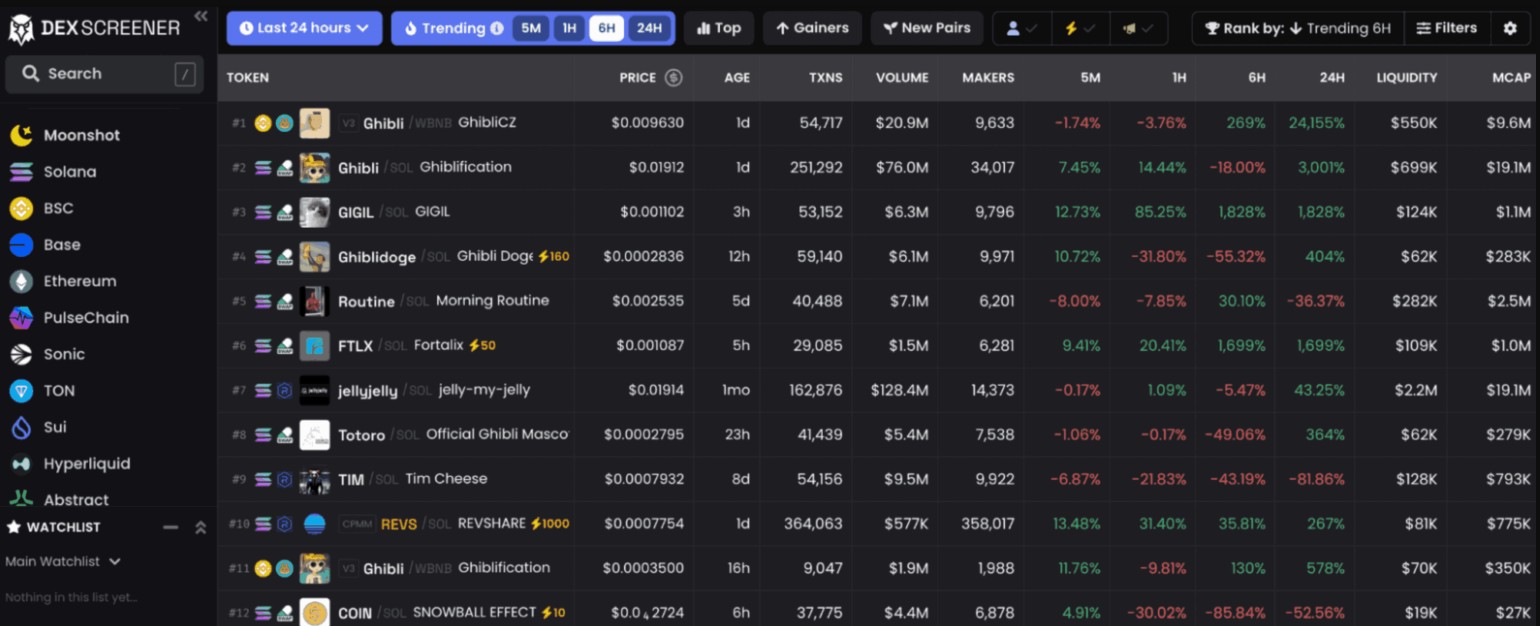Open the PulseChain chain icon

point(21,318)
